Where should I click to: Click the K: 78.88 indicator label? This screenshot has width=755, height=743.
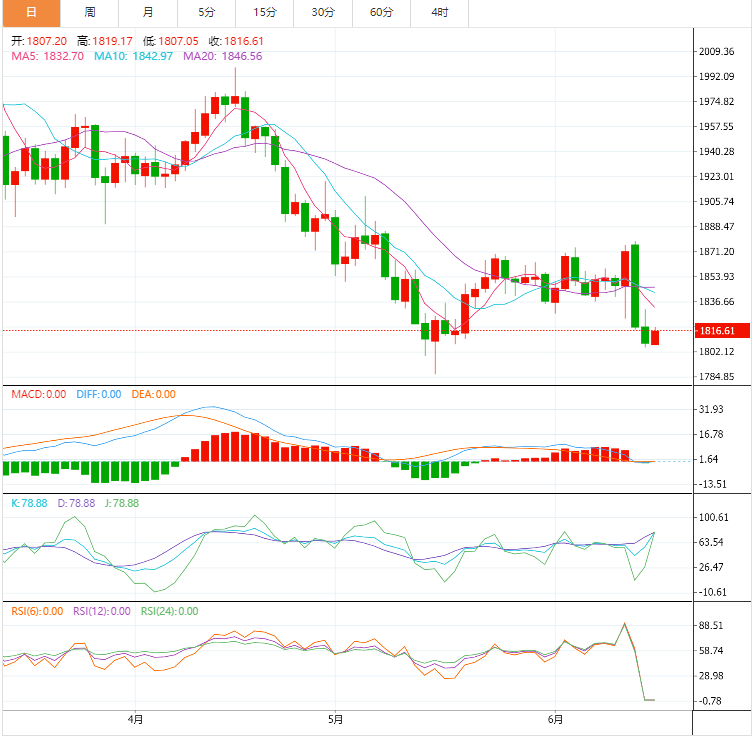29,503
